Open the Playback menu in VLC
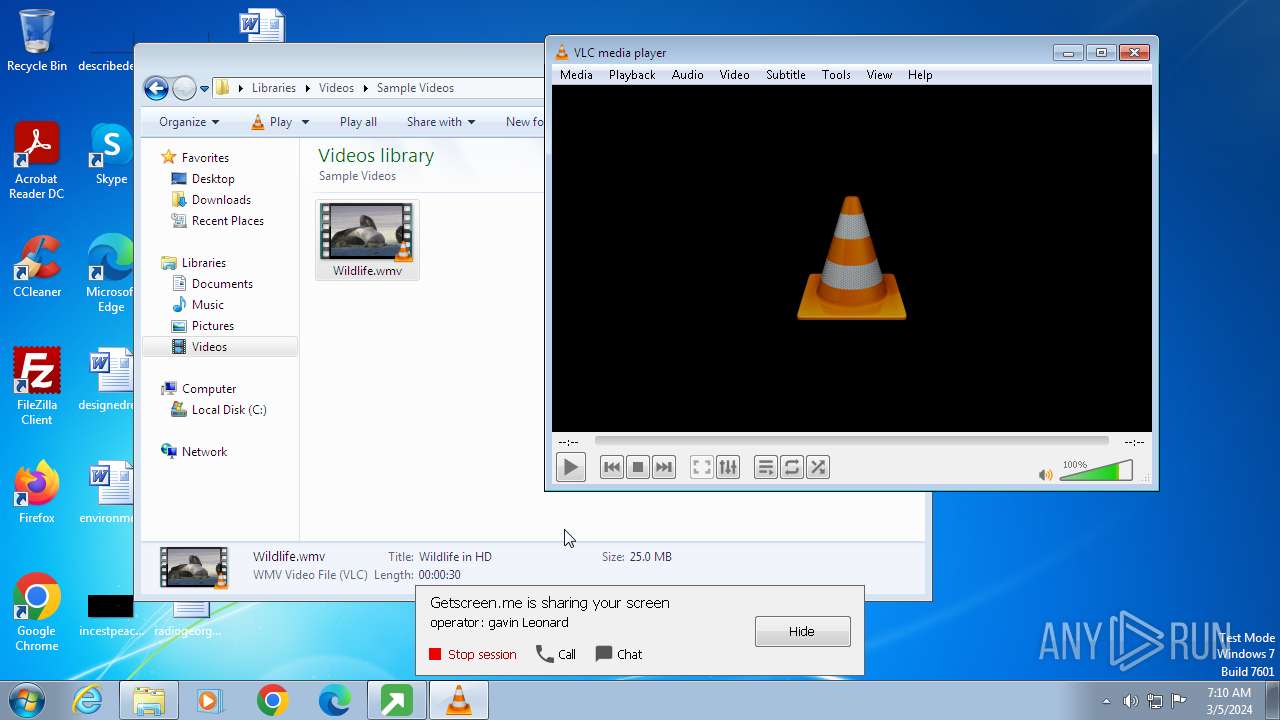The width and height of the screenshot is (1280, 720). coord(632,75)
